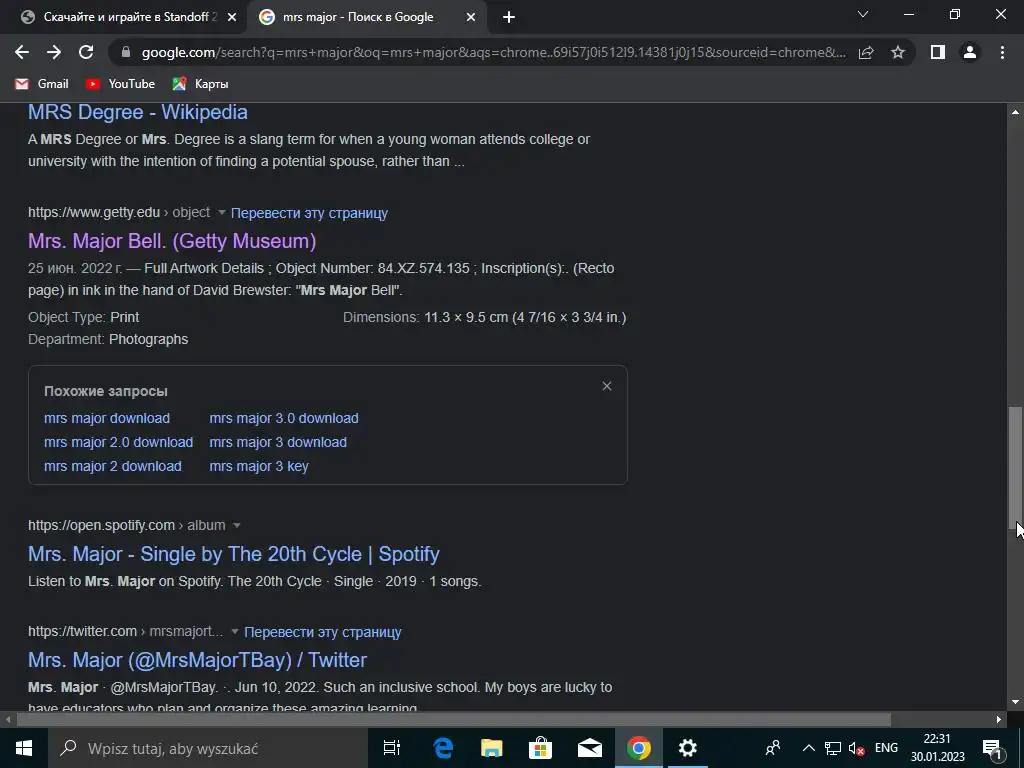Screen dimensions: 1024x768
Task: Close the Standoff 2 tab
Action: coord(232,18)
